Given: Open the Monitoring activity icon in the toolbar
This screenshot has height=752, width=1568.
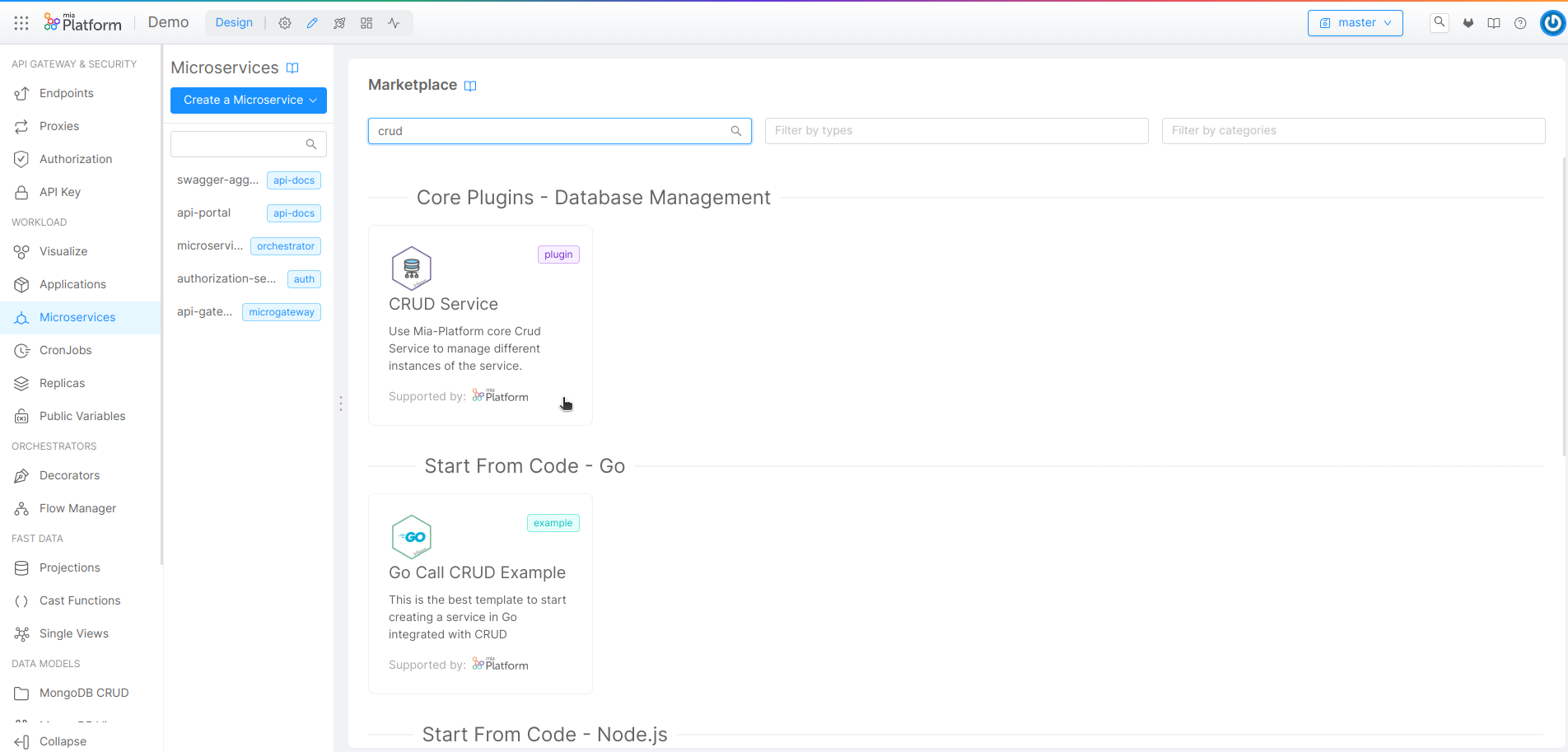Looking at the screenshot, I should click(394, 22).
